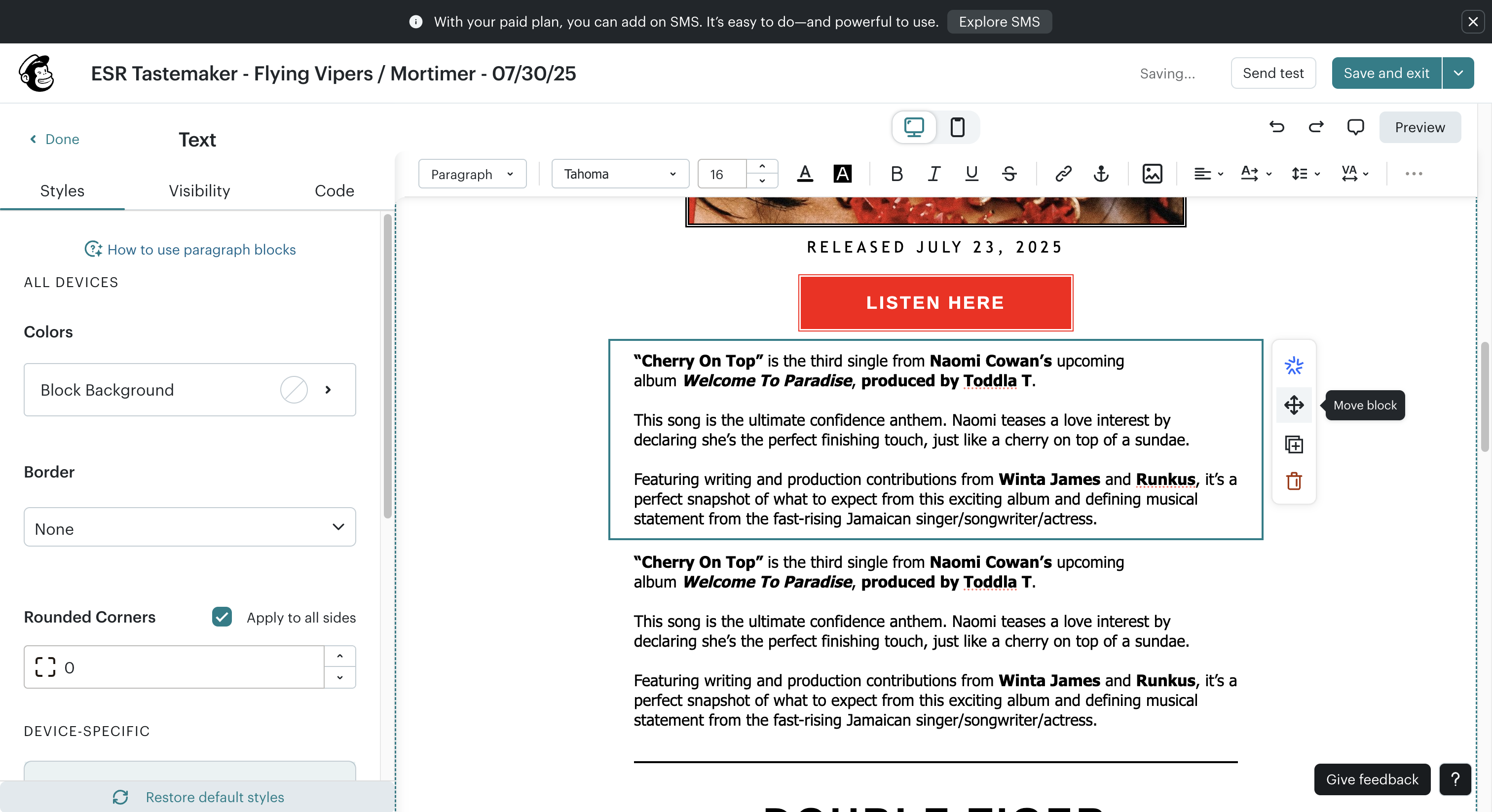Click Save and exit
This screenshot has height=812, width=1492.
pyautogui.click(x=1386, y=73)
